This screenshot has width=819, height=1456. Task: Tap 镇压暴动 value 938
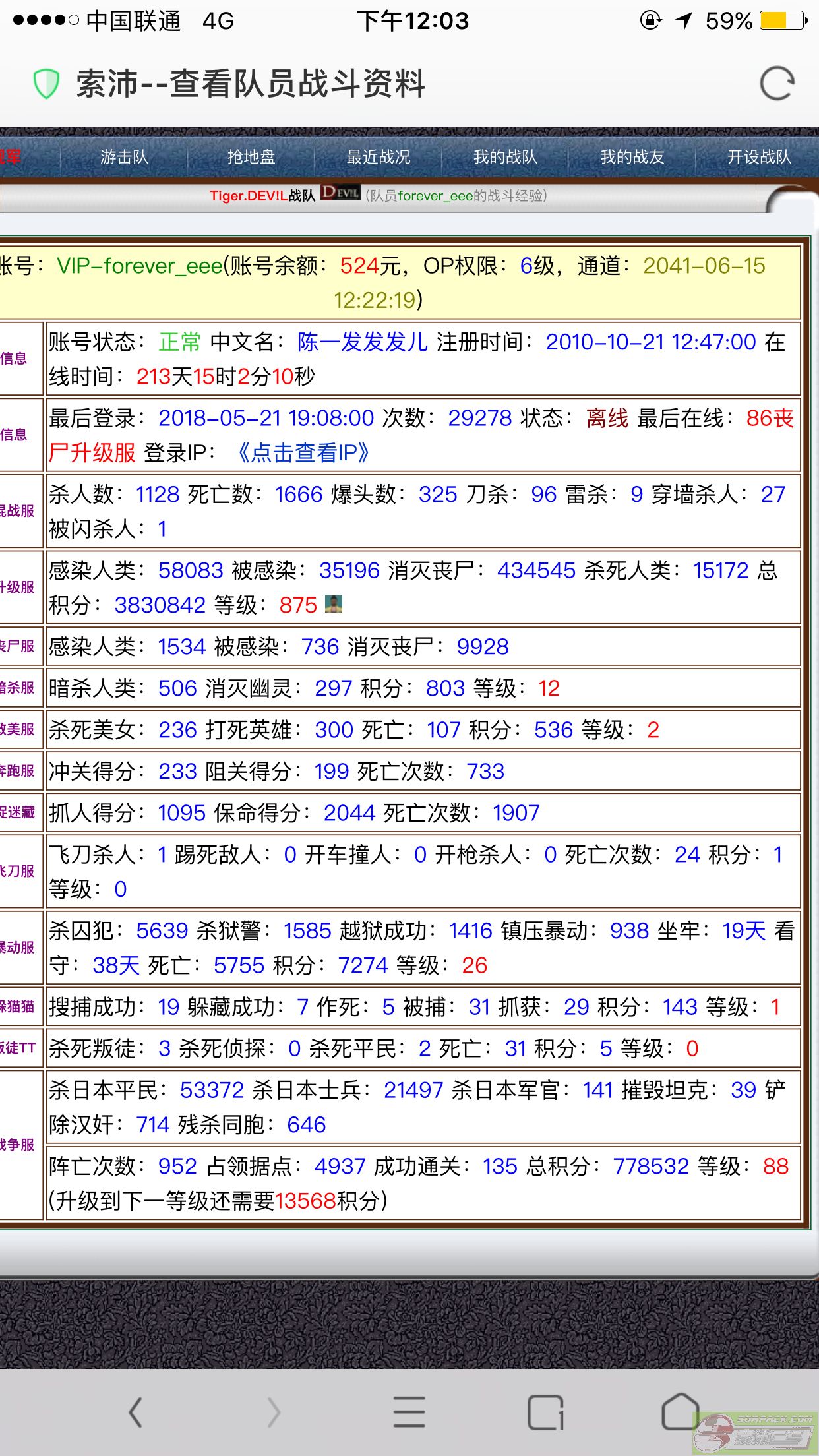630,930
